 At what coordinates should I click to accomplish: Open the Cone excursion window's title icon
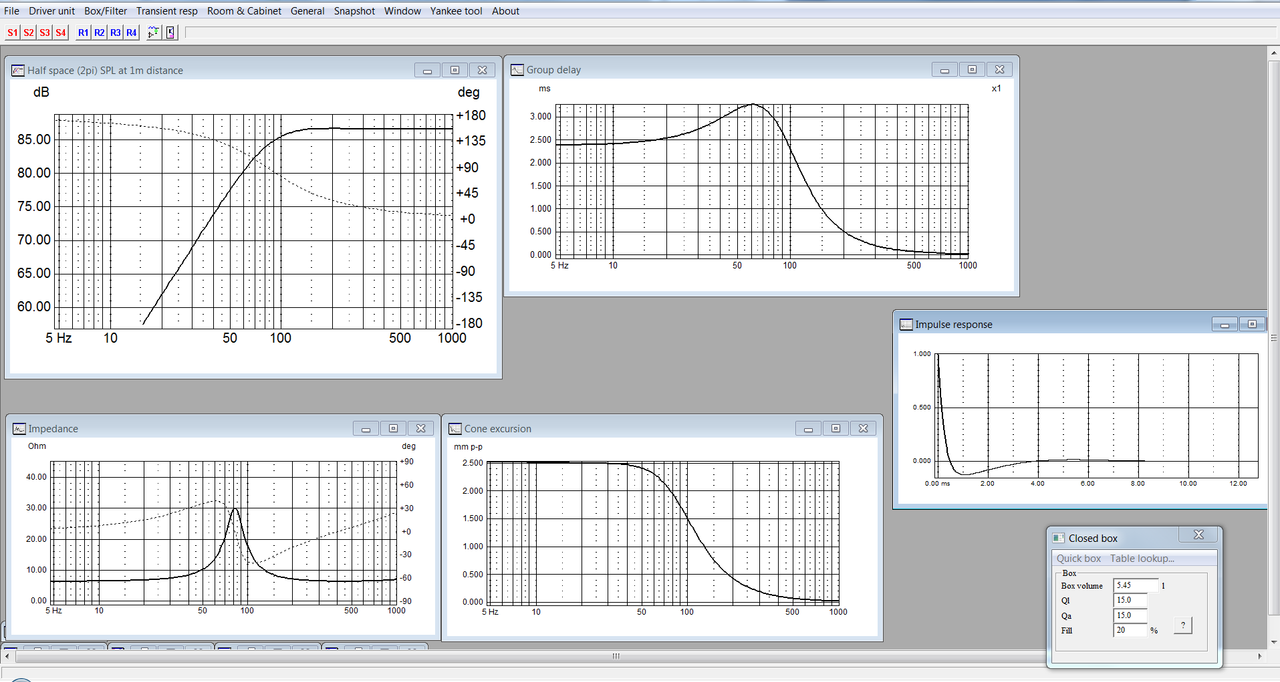[455, 428]
